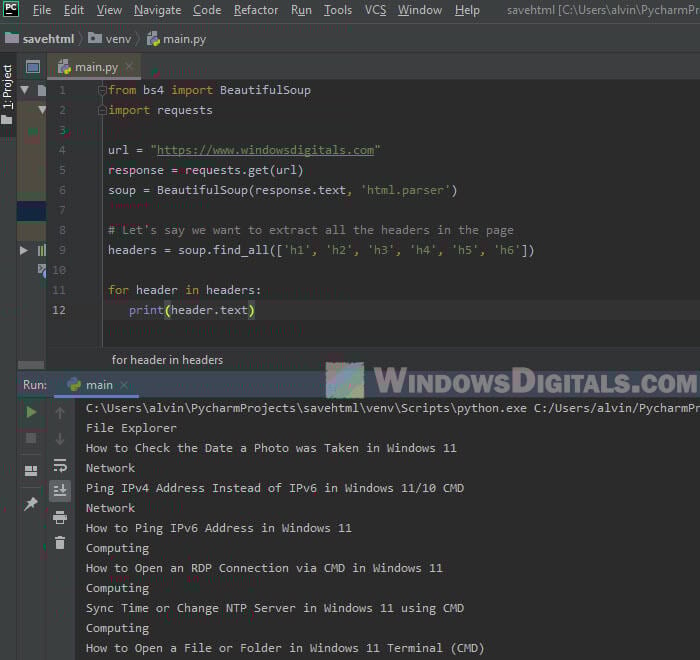Open the Run menu in menu bar
Screen dimensions: 700x660
coord(301,10)
